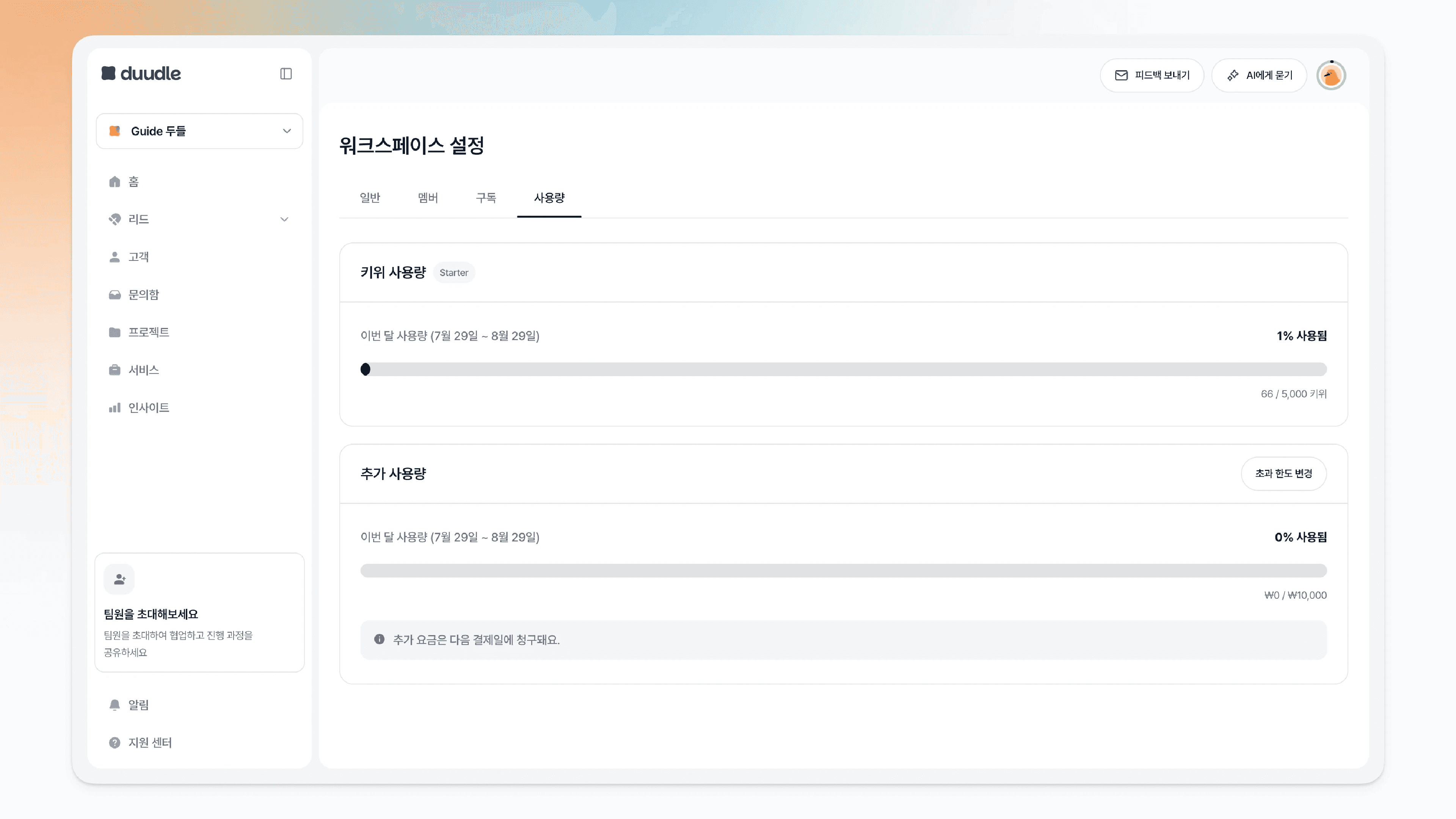Click the duudle logo
Screen dimensions: 1456x819
141,74
